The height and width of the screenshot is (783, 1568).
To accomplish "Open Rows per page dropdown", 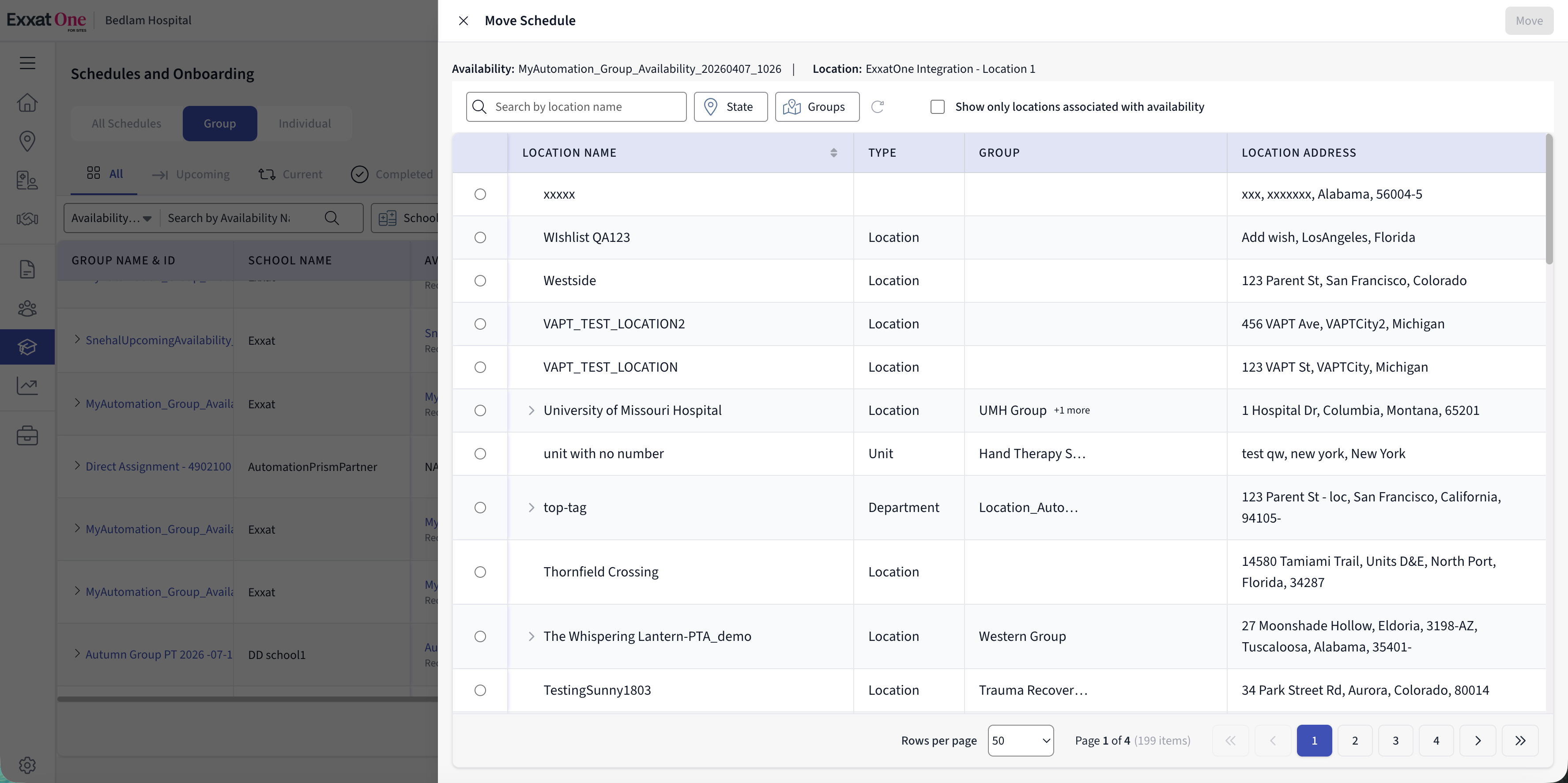I will [1021, 741].
